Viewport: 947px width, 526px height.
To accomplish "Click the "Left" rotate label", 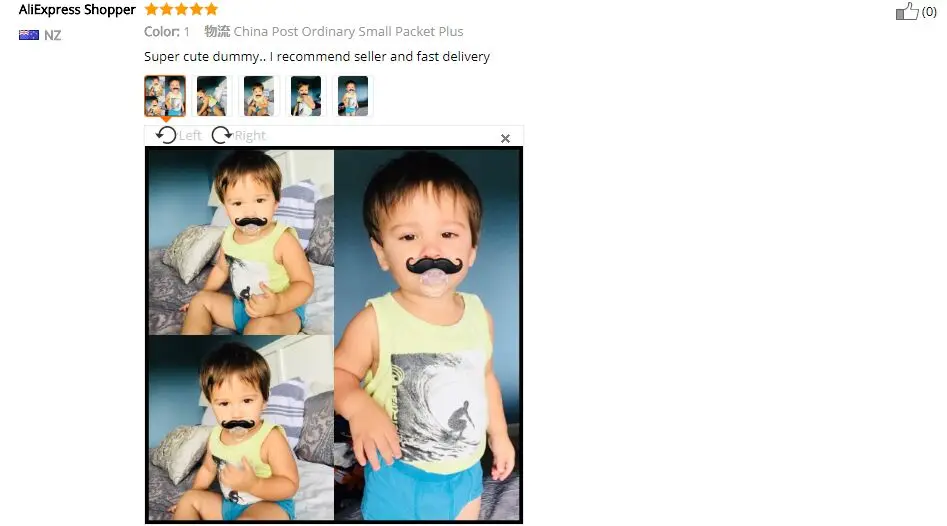I will click(x=190, y=135).
